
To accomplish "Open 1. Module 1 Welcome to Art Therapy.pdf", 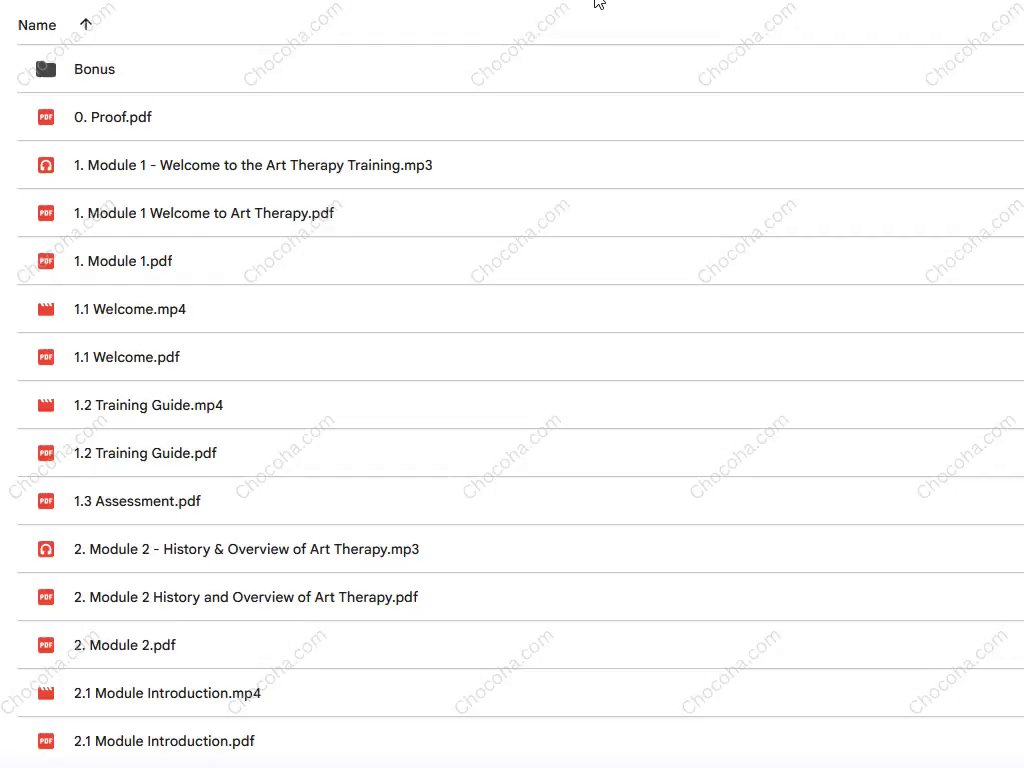I will [x=204, y=213].
